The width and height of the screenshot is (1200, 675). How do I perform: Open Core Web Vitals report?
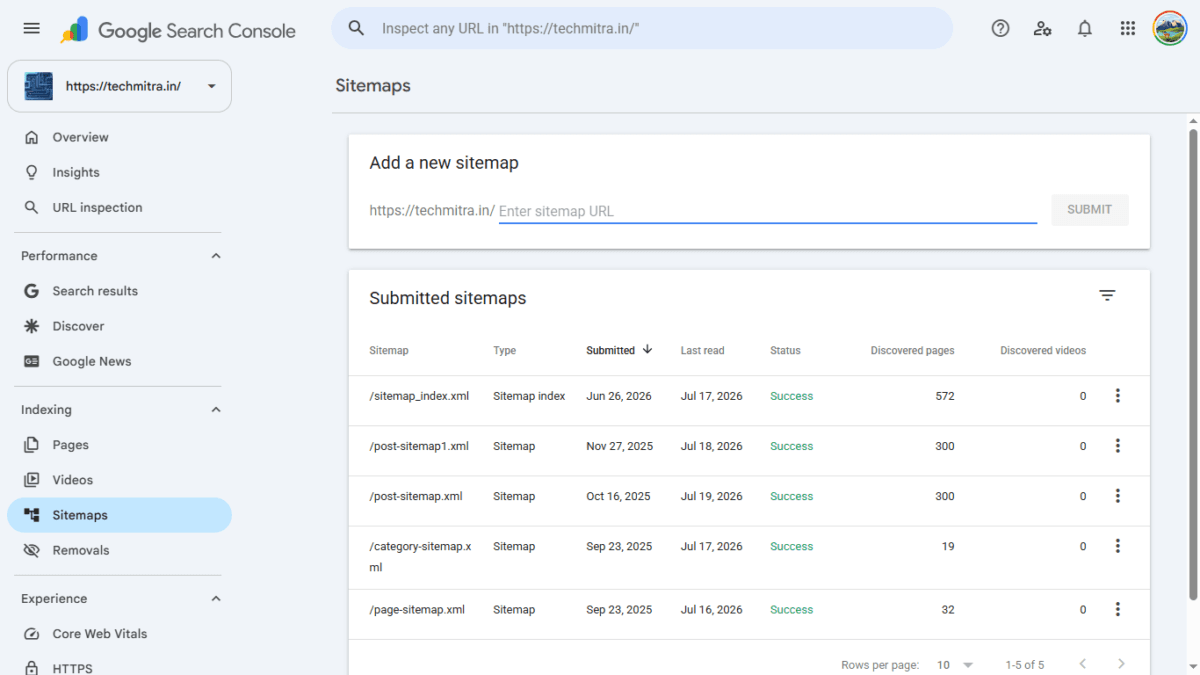click(x=119, y=634)
